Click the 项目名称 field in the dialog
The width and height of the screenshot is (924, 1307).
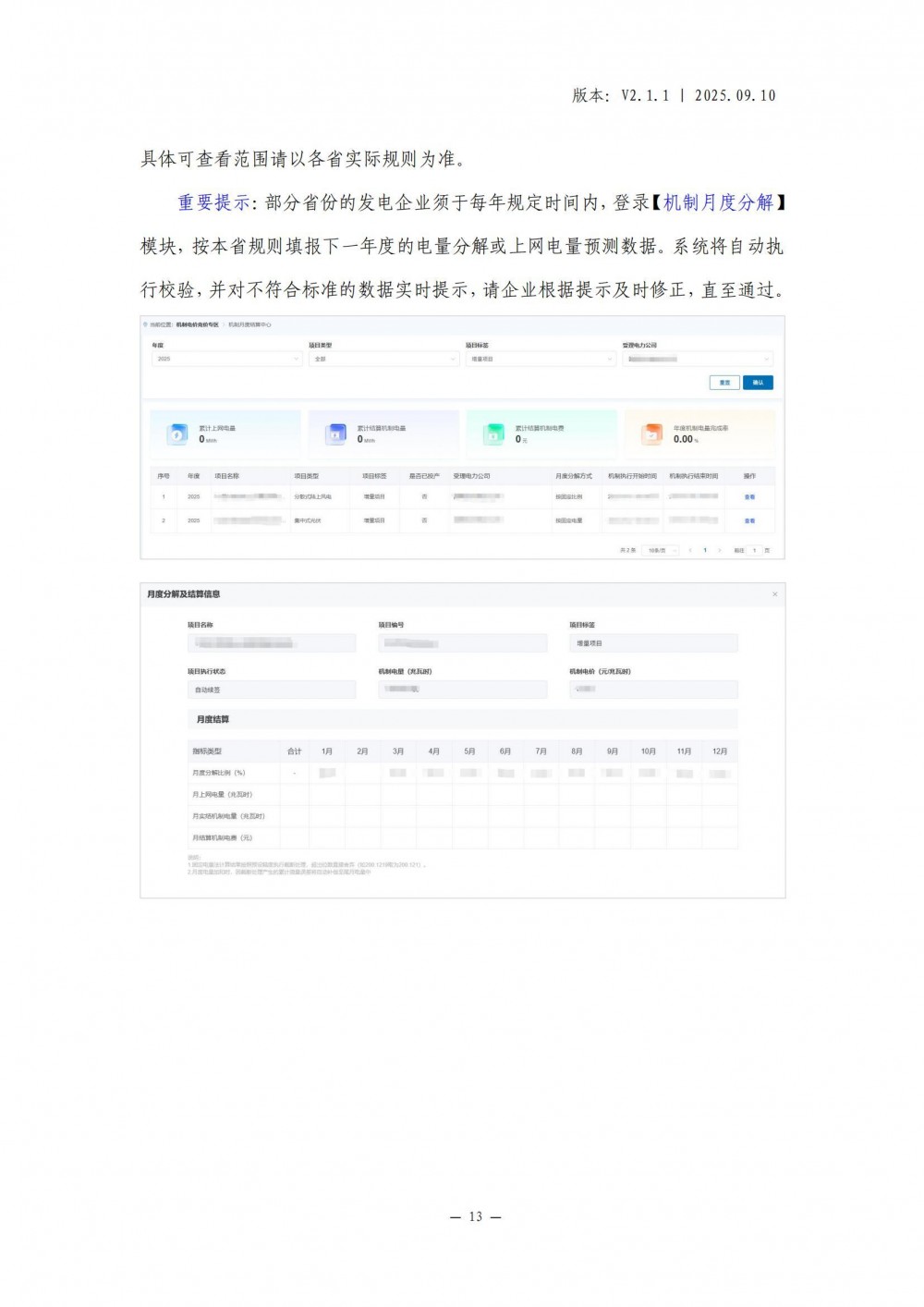272,643
